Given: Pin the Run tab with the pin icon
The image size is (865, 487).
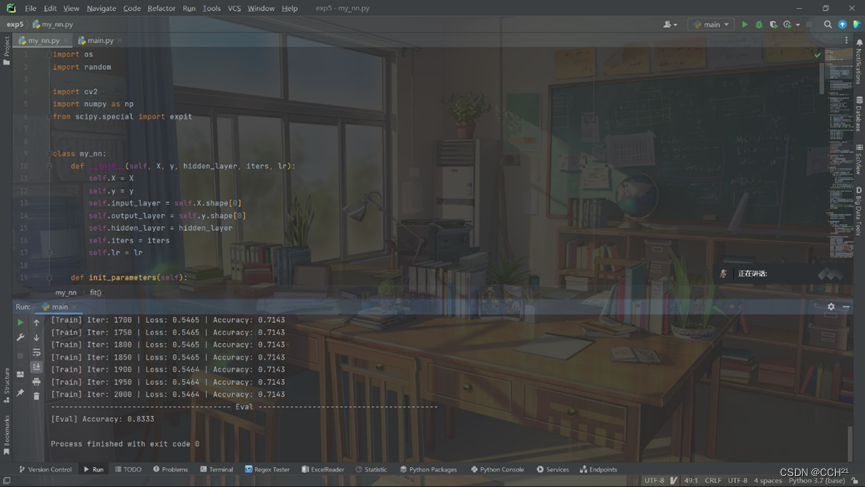Looking at the screenshot, I should coord(20,393).
